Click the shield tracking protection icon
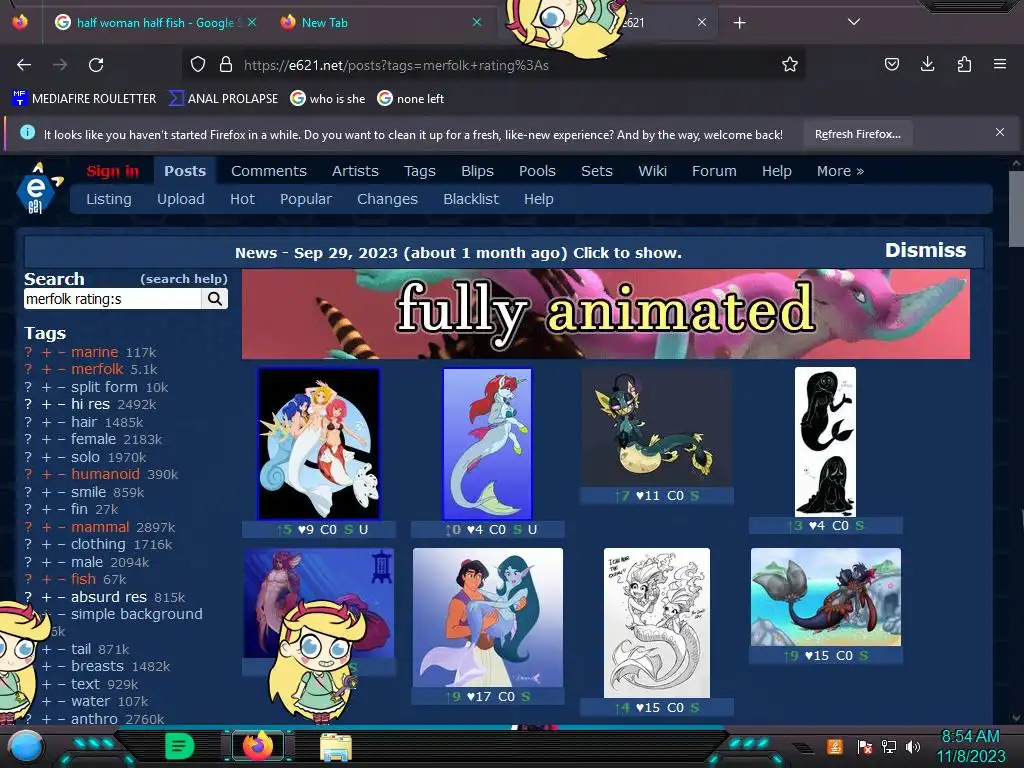Screen dimensions: 1024x768 coord(198,64)
